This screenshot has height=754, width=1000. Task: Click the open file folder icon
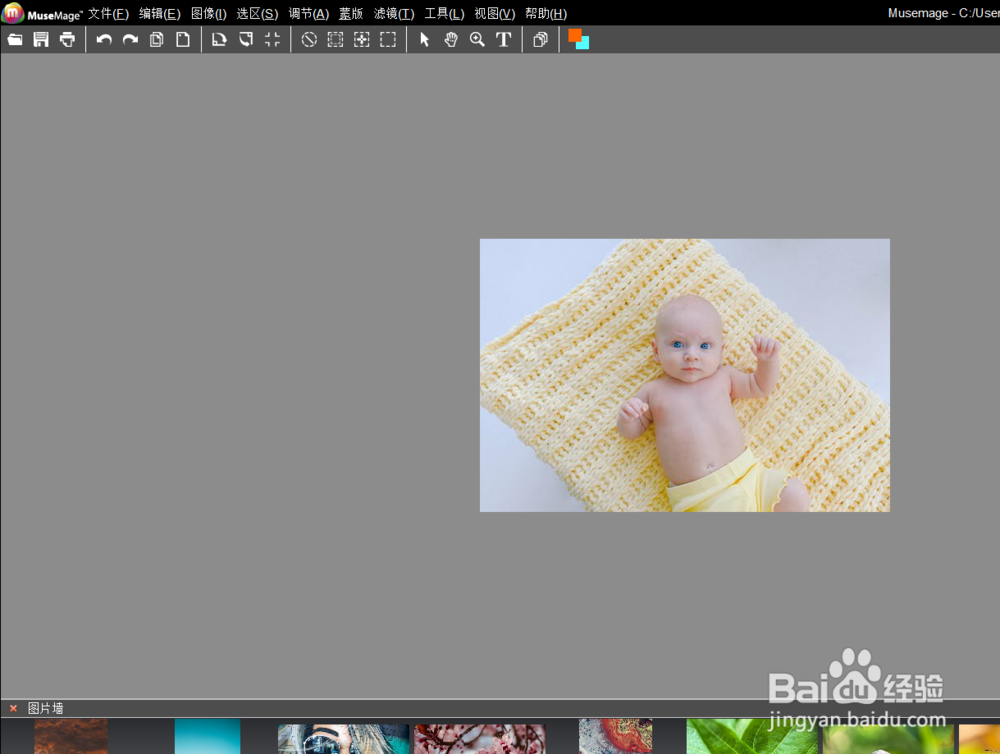click(15, 40)
